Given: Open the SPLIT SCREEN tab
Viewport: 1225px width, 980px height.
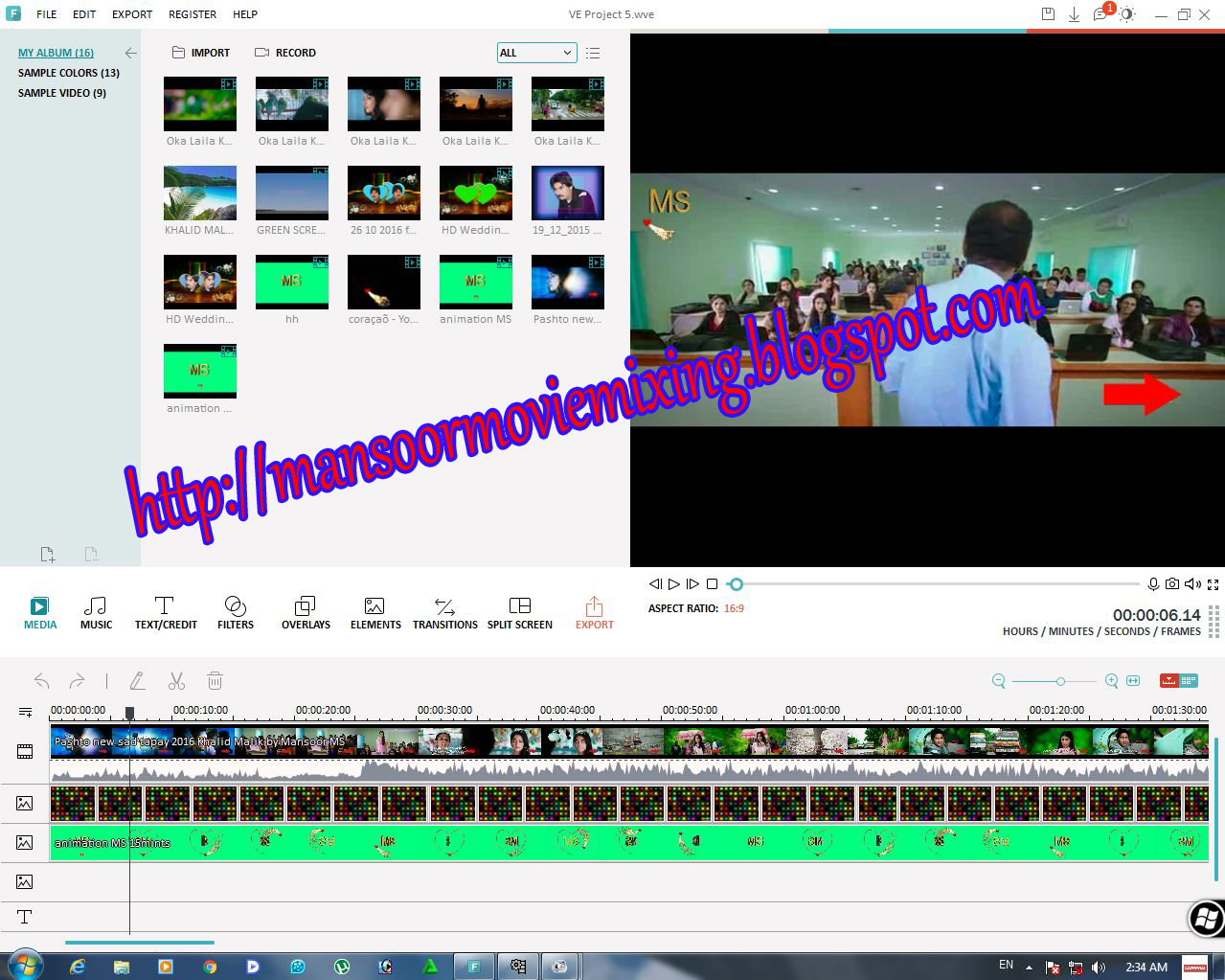Looking at the screenshot, I should click(x=520, y=613).
